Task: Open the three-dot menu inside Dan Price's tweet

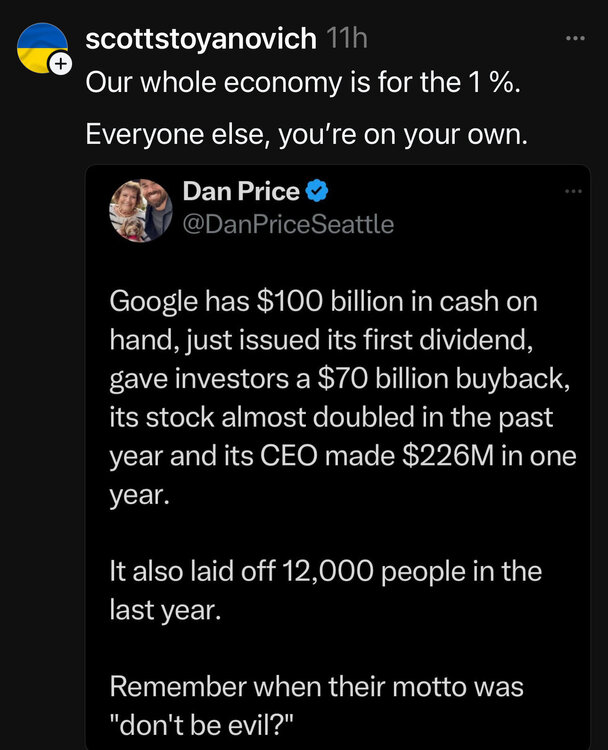Action: (x=571, y=191)
